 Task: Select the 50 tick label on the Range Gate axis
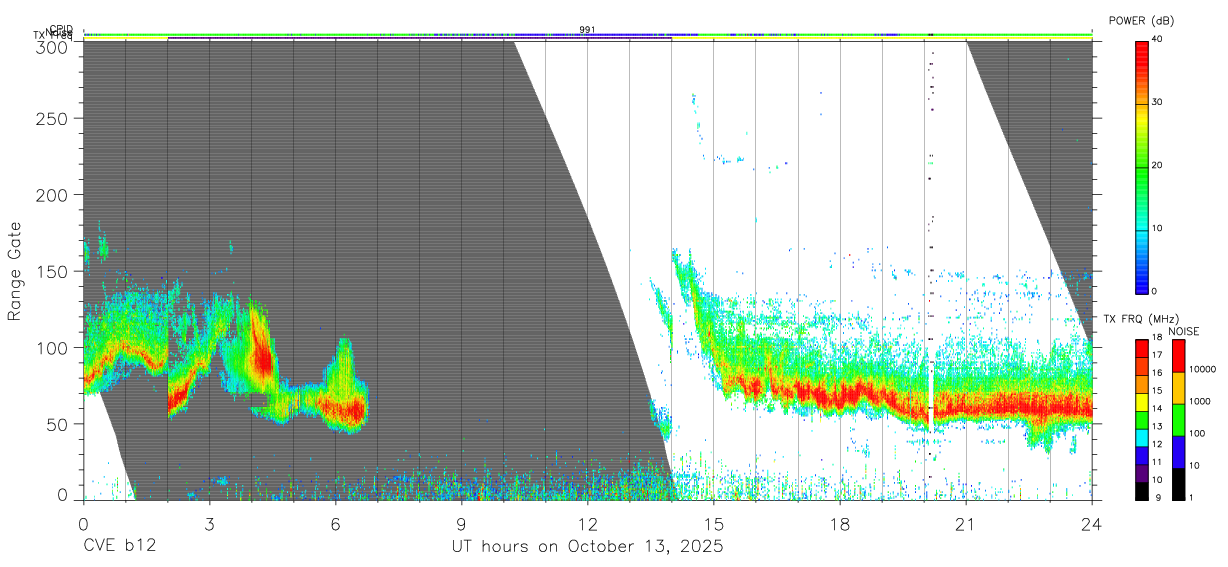57,424
